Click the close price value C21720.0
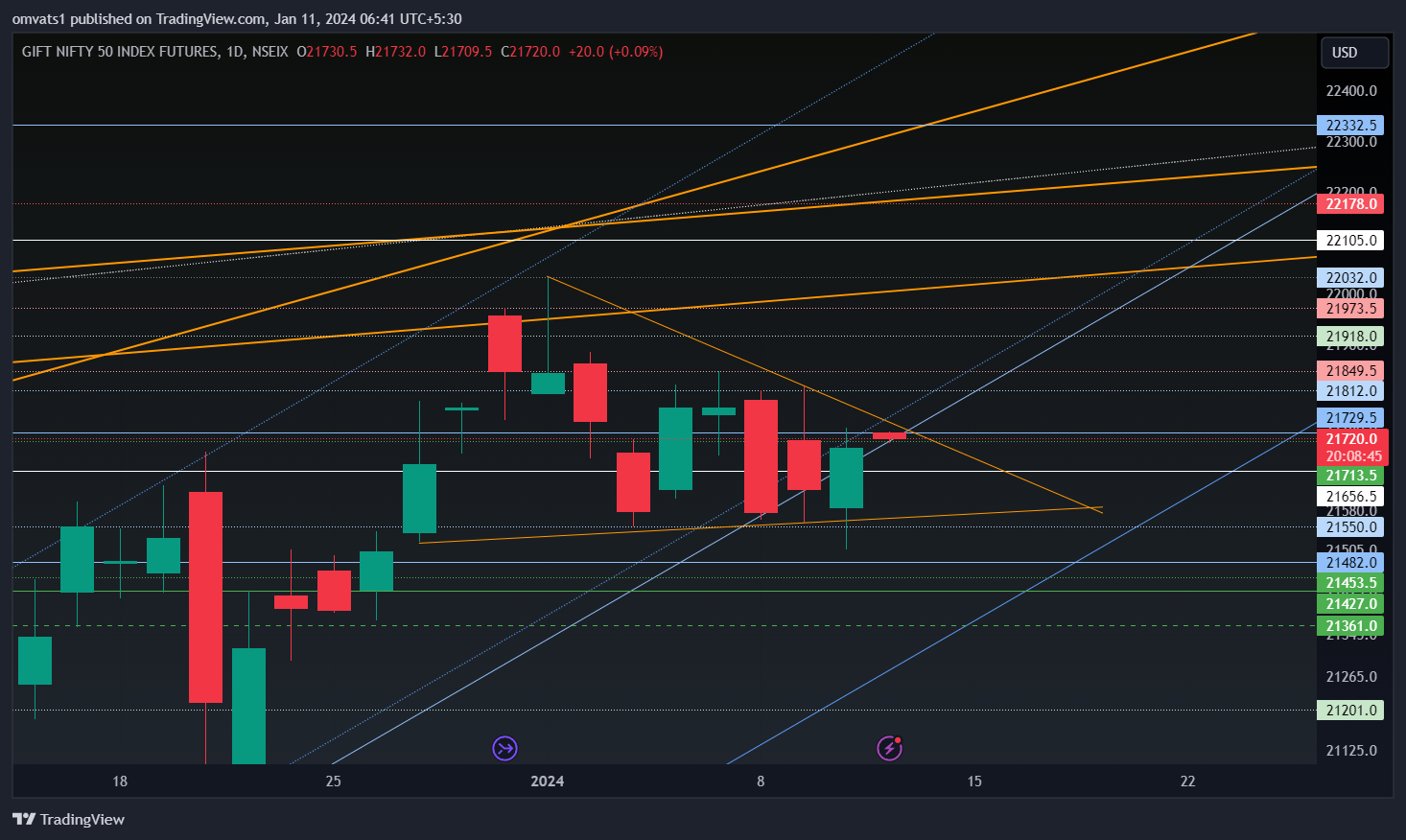The height and width of the screenshot is (840, 1406). click(x=529, y=52)
